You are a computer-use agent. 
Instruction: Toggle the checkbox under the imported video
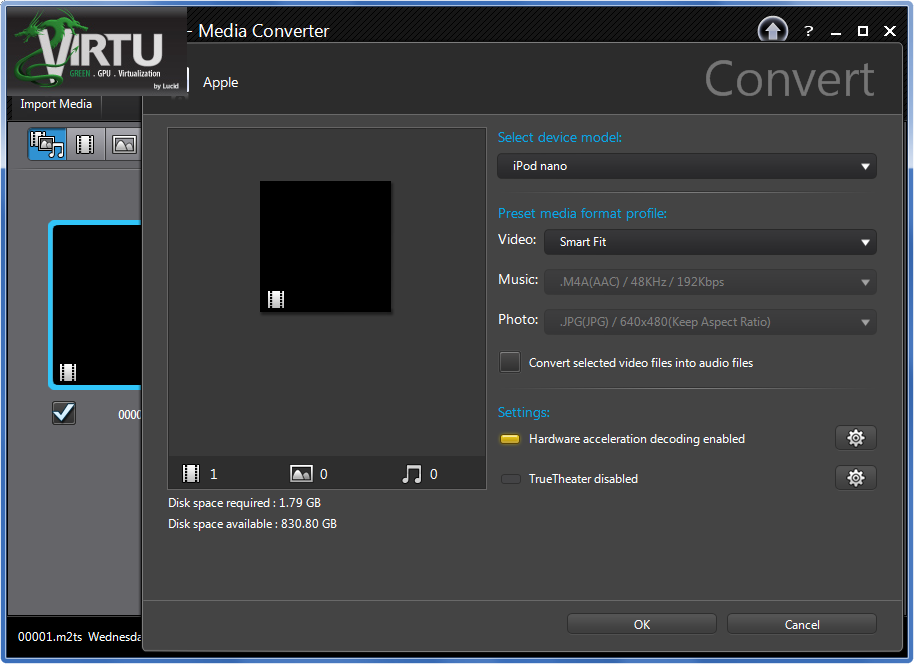click(x=64, y=413)
